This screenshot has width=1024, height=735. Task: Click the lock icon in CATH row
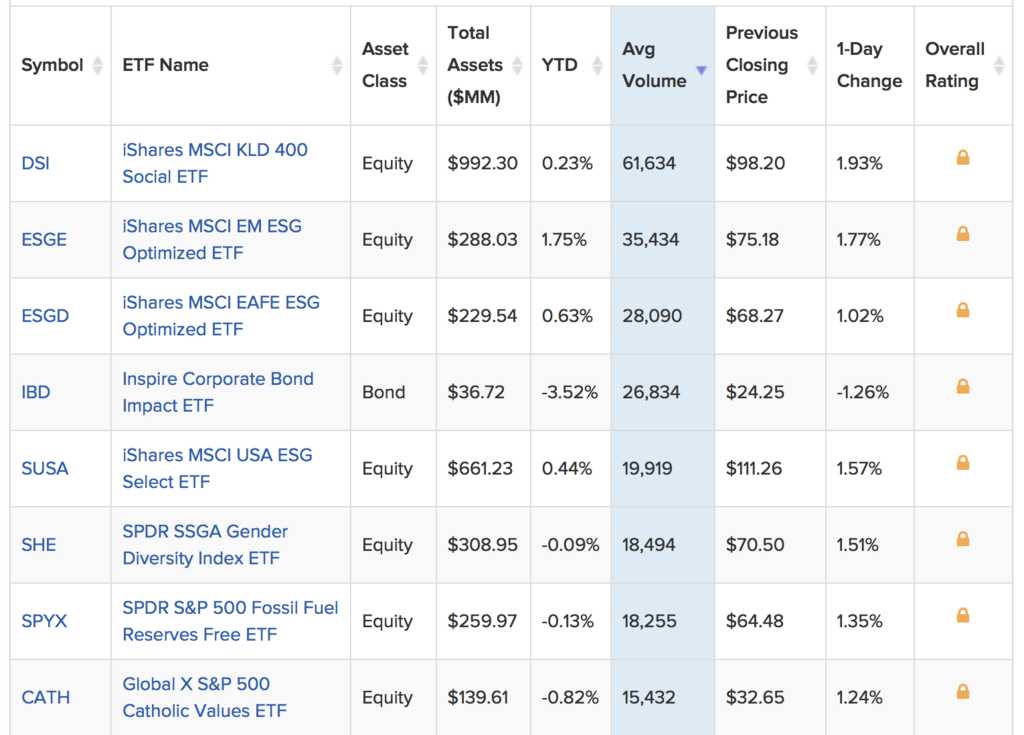pyautogui.click(x=963, y=692)
